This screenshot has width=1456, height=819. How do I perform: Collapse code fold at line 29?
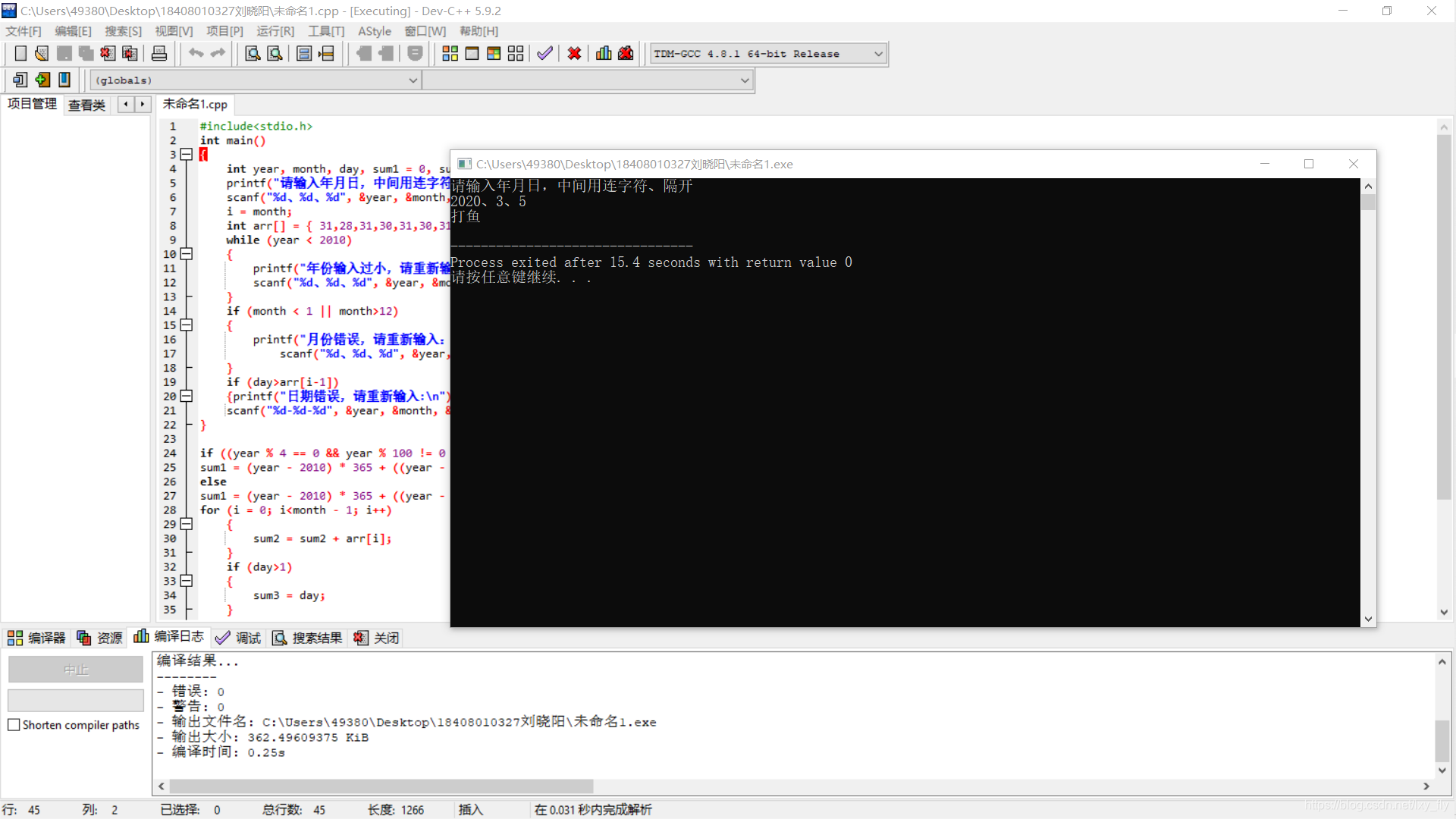[187, 524]
